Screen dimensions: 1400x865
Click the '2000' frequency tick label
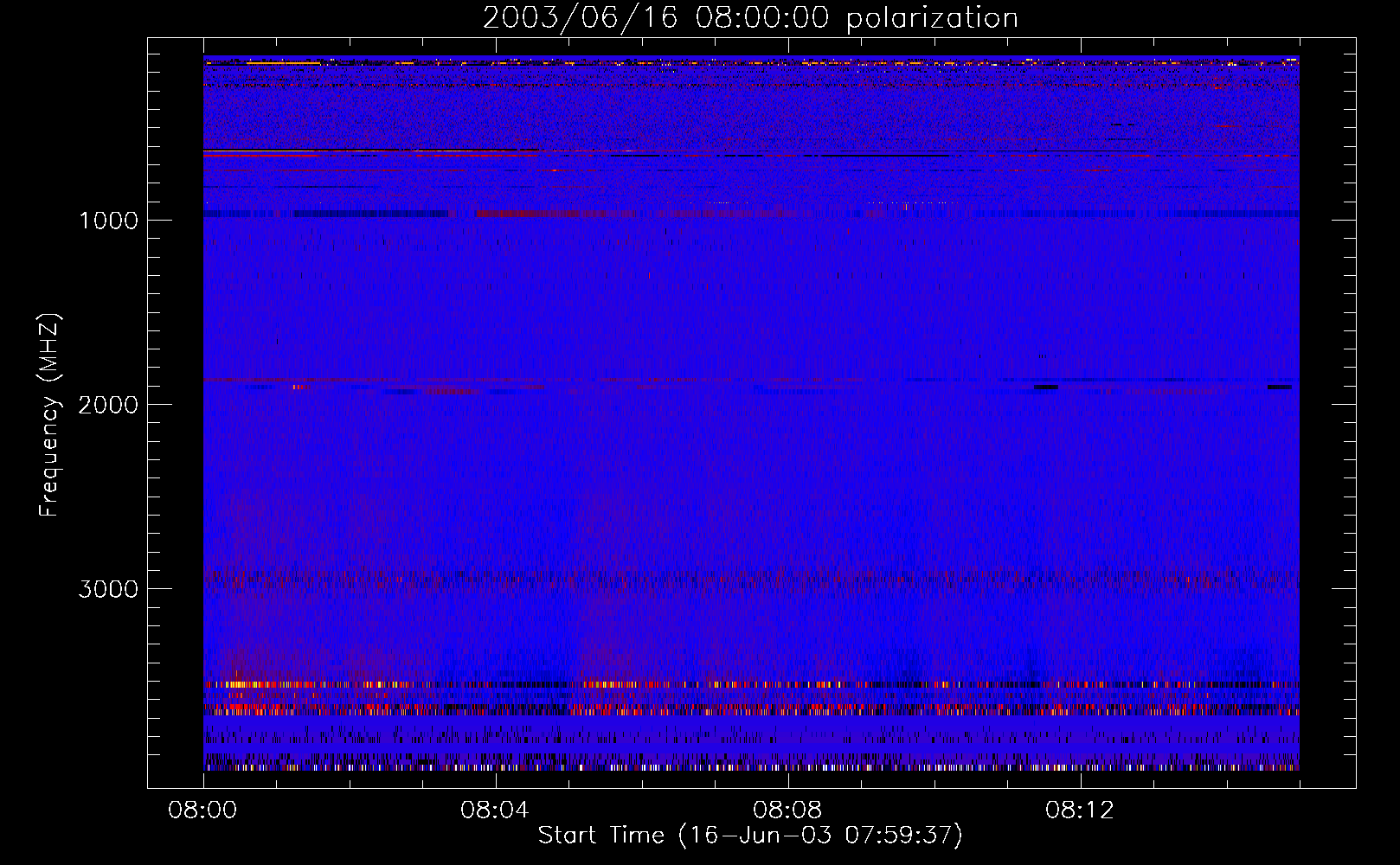(109, 405)
